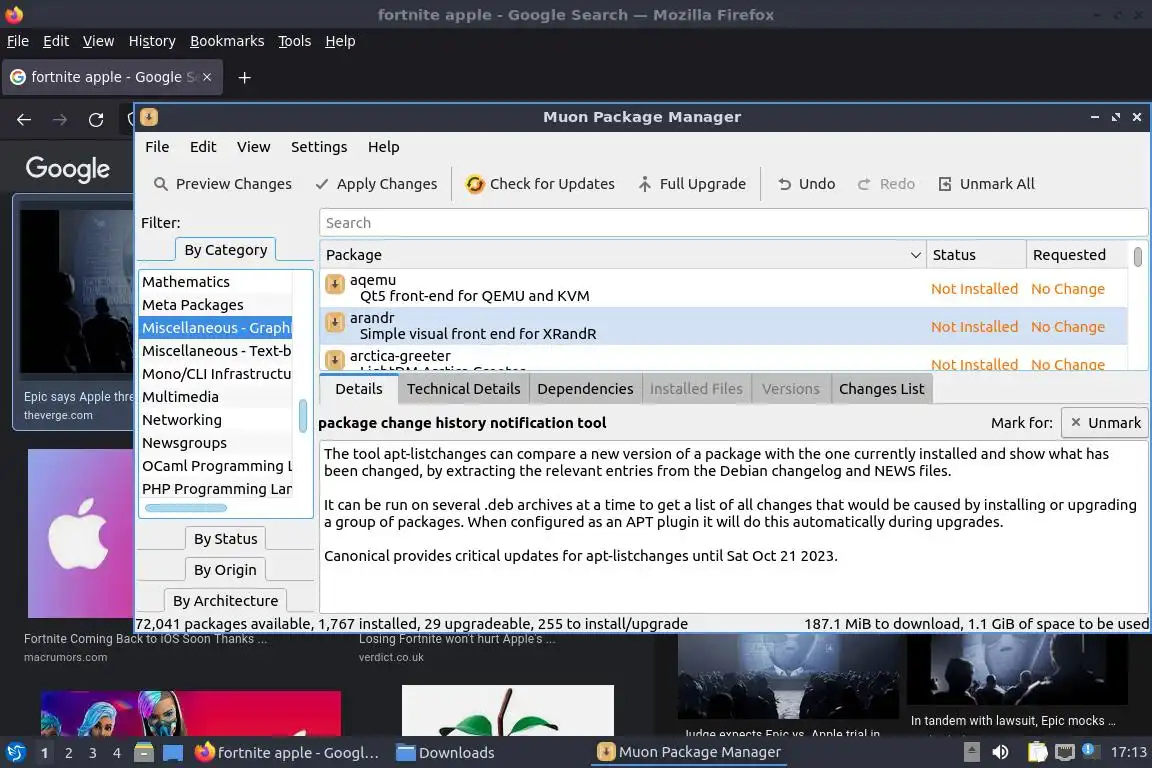Select Miscellaneous - Text-based category
This screenshot has height=768, width=1152.
click(x=215, y=351)
